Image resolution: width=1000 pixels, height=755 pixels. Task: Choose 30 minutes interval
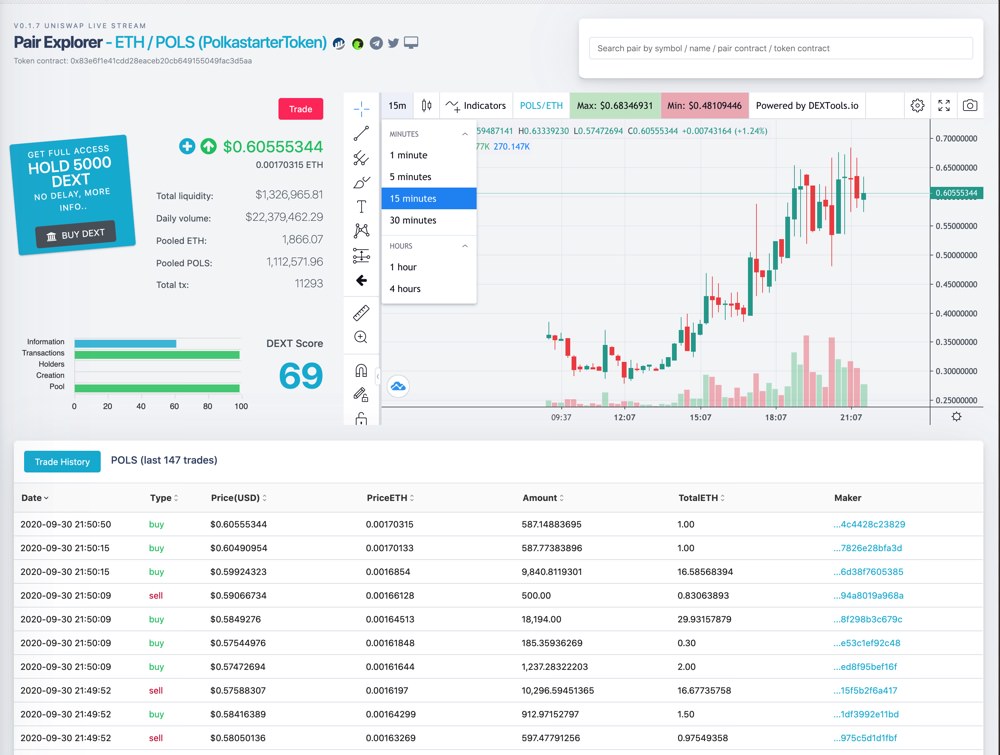tap(429, 220)
